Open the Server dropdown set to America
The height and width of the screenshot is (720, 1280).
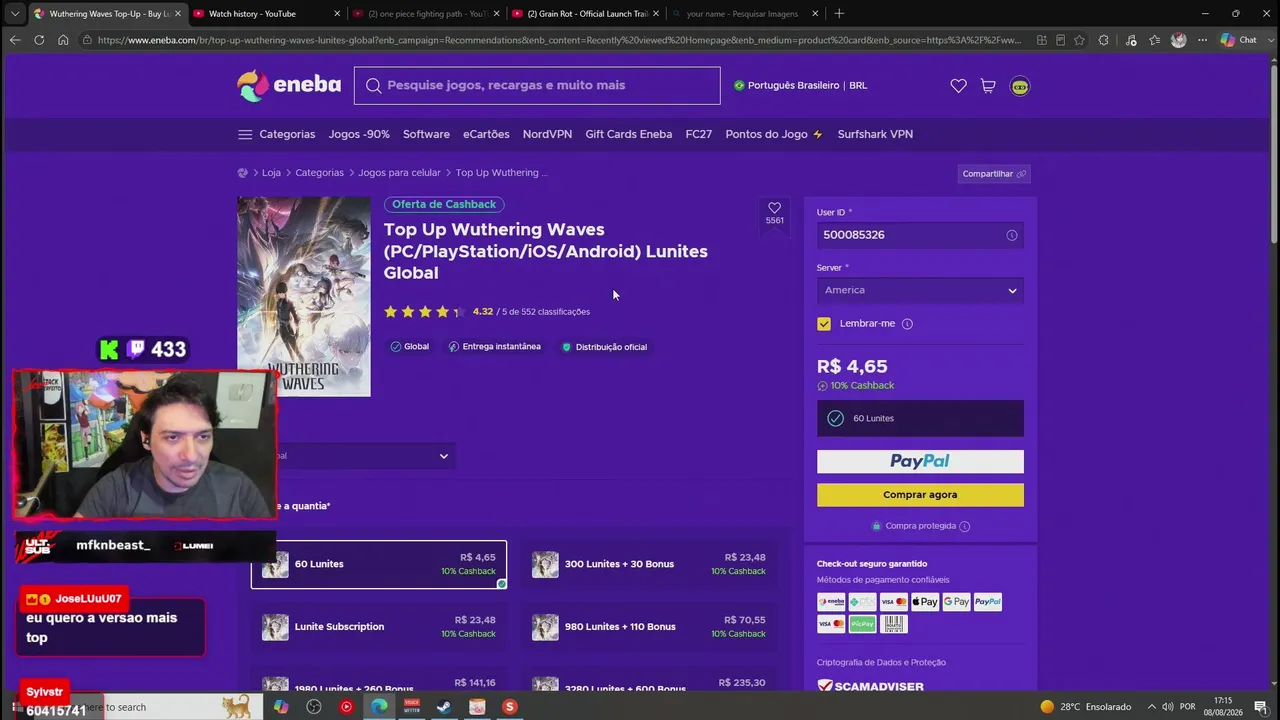(920, 290)
